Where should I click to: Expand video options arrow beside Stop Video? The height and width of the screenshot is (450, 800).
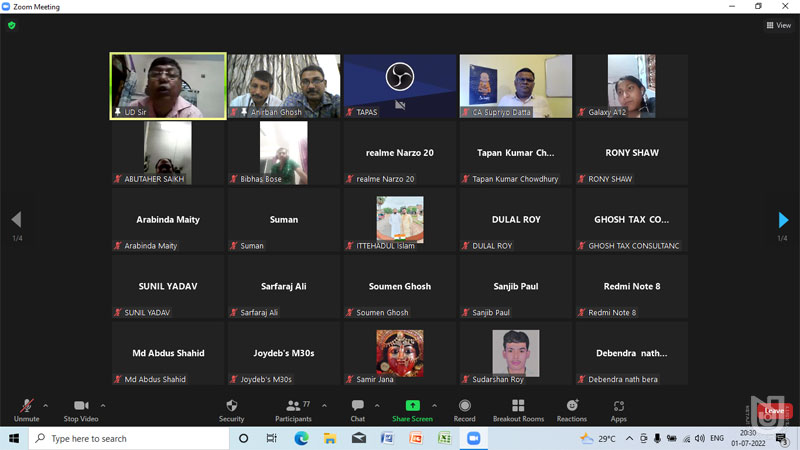pyautogui.click(x=103, y=406)
